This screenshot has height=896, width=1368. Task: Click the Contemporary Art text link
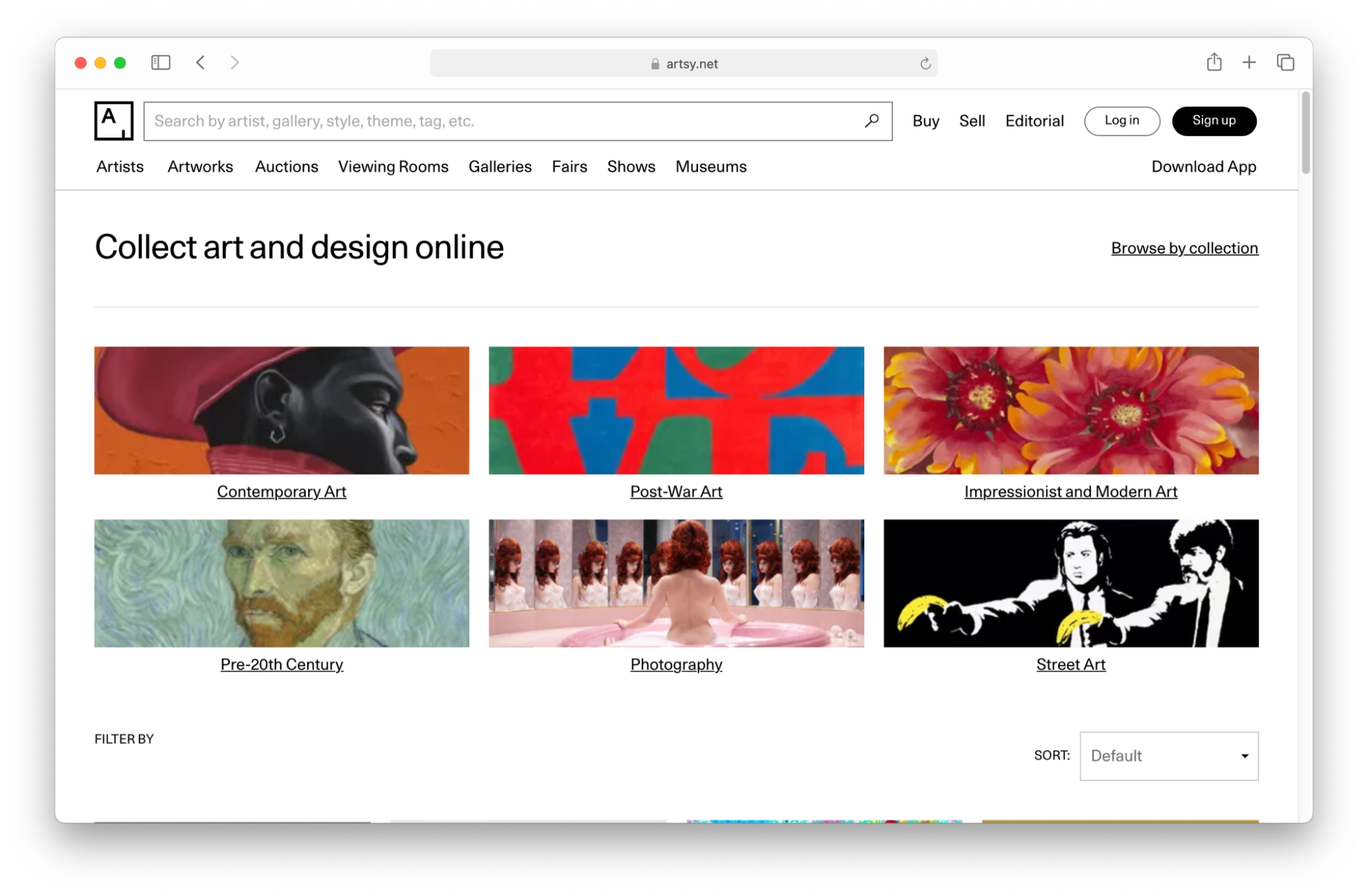tap(282, 492)
